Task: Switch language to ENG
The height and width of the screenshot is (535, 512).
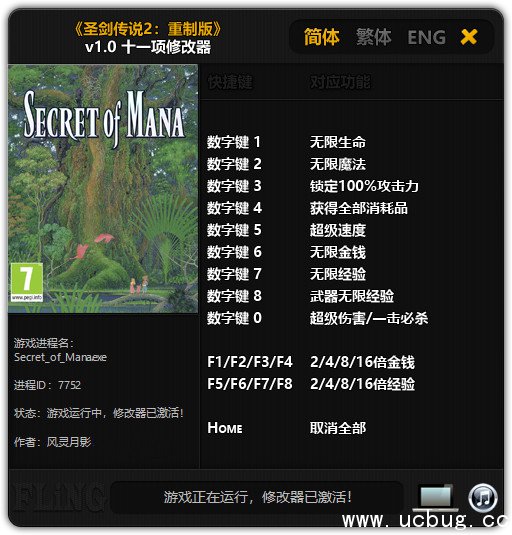Action: click(427, 38)
